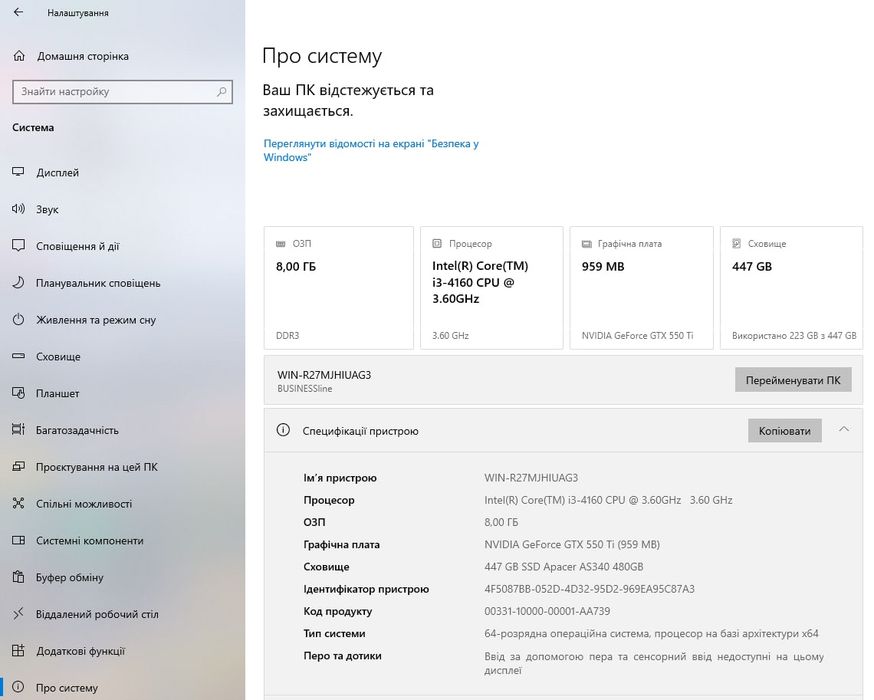Open Сховище in the sidebar
This screenshot has height=700, width=874.
click(x=123, y=356)
